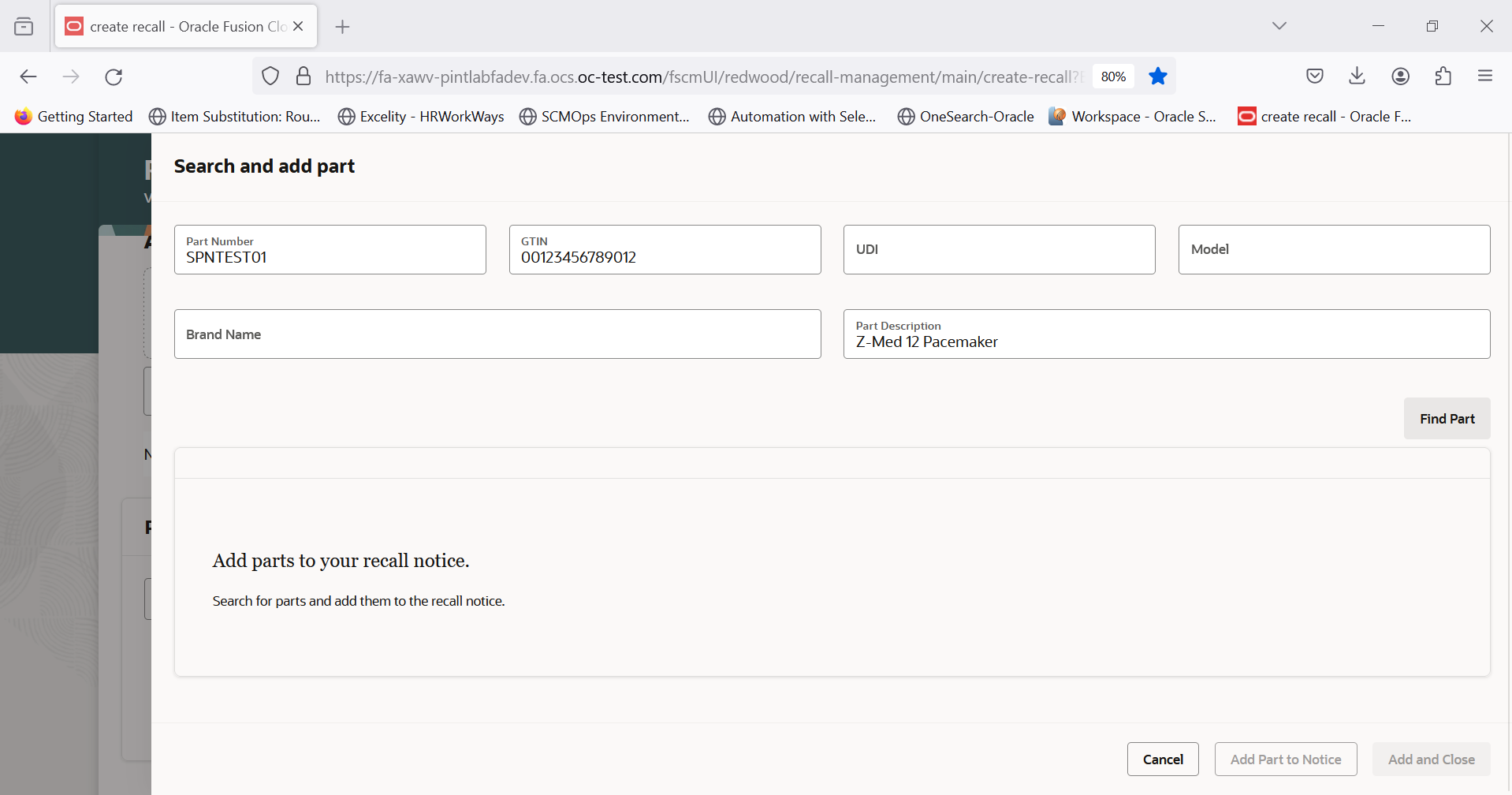This screenshot has width=1512, height=795.
Task: Click the blue bookmark star icon
Action: click(1157, 76)
